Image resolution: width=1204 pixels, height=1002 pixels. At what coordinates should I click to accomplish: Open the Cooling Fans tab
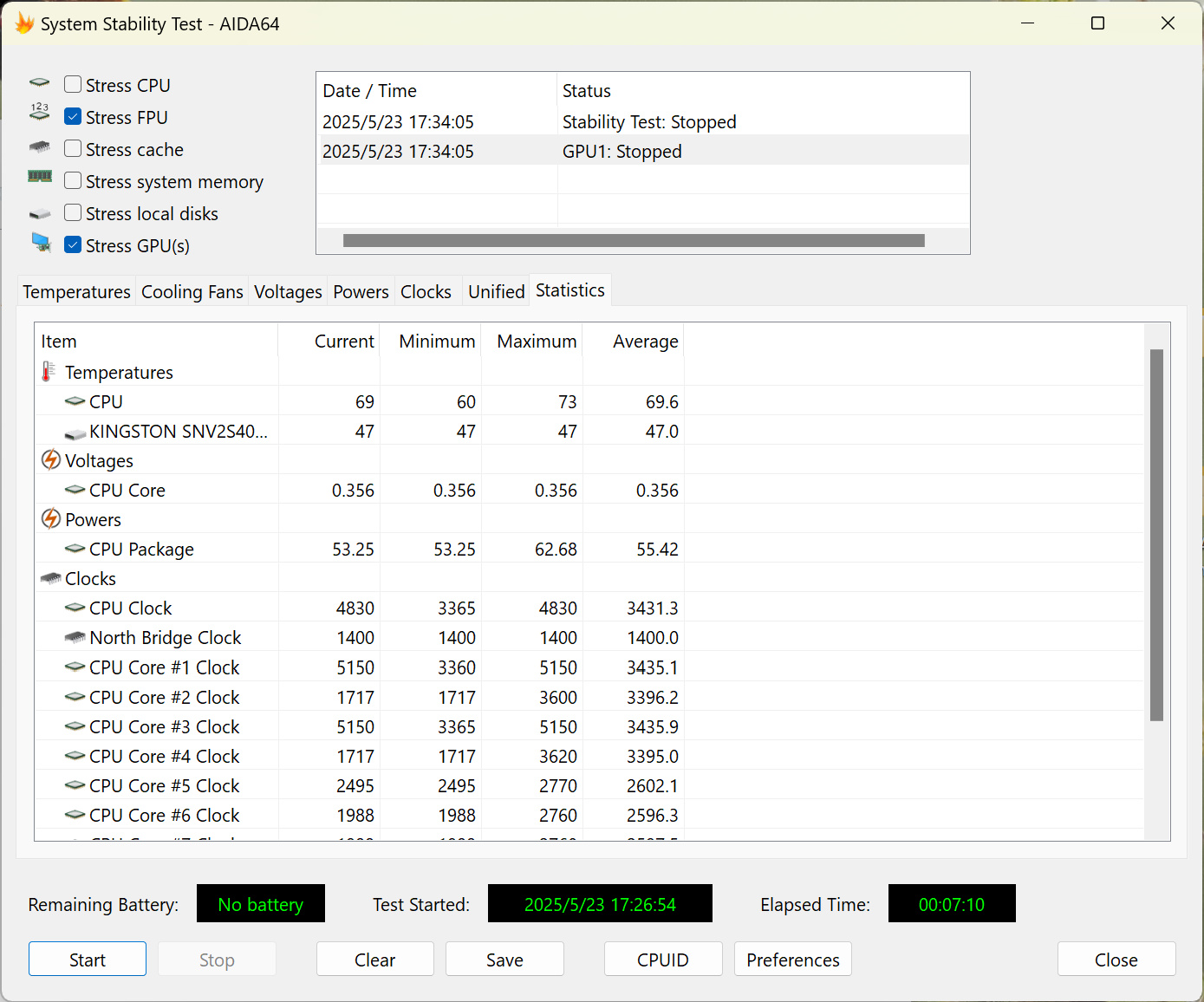click(x=192, y=292)
